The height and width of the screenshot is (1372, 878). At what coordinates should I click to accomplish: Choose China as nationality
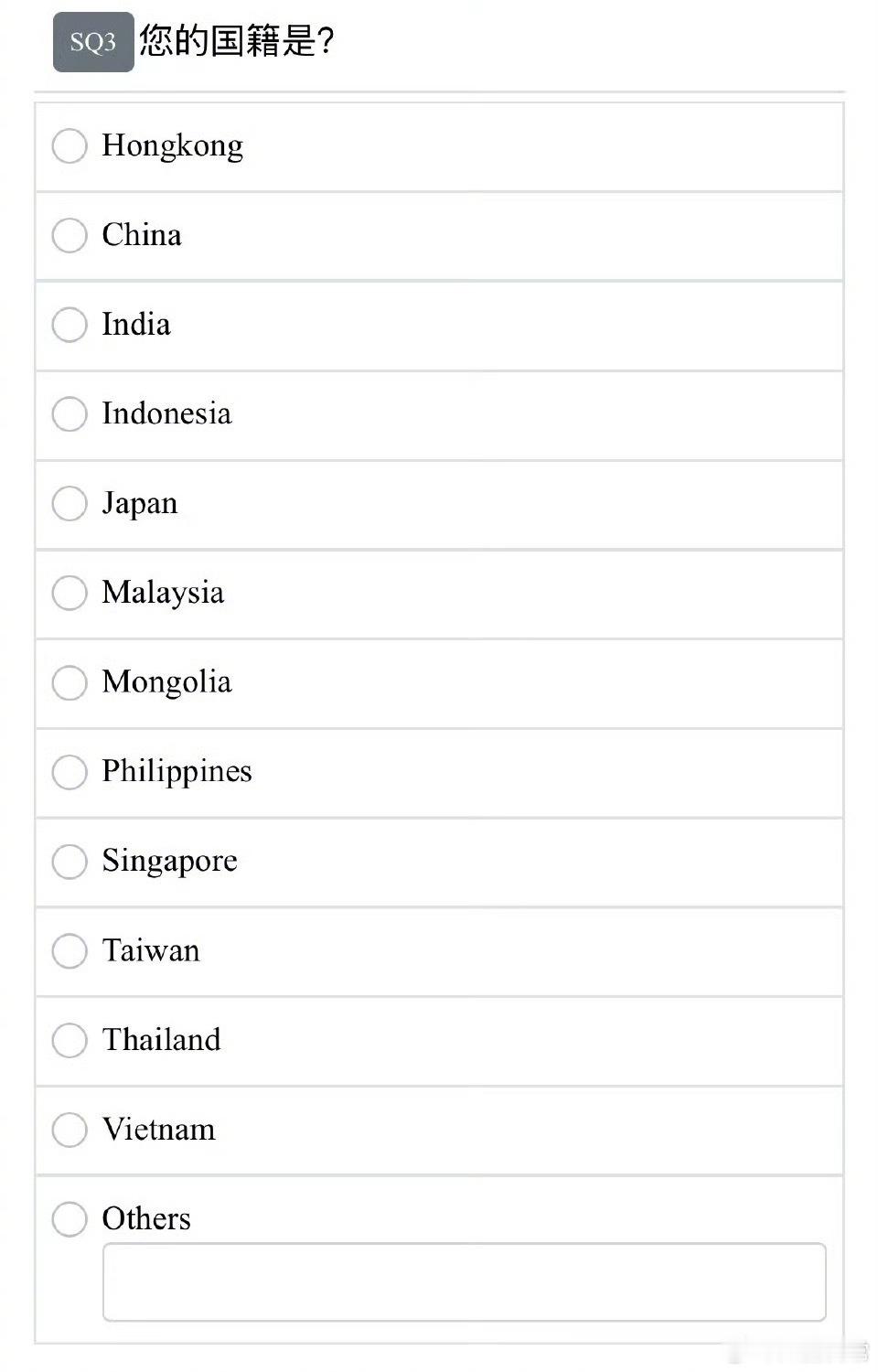tap(70, 235)
